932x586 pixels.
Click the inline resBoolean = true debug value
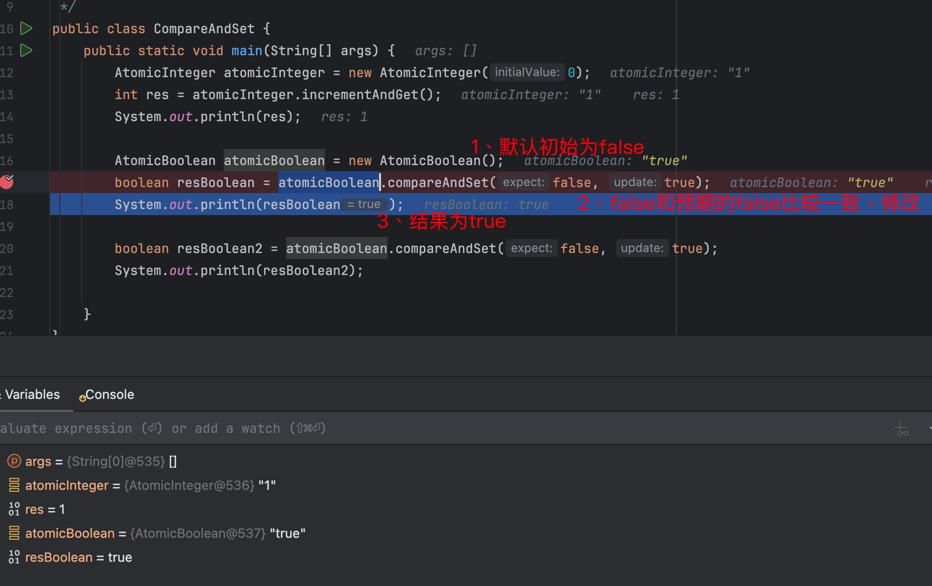tap(363, 205)
